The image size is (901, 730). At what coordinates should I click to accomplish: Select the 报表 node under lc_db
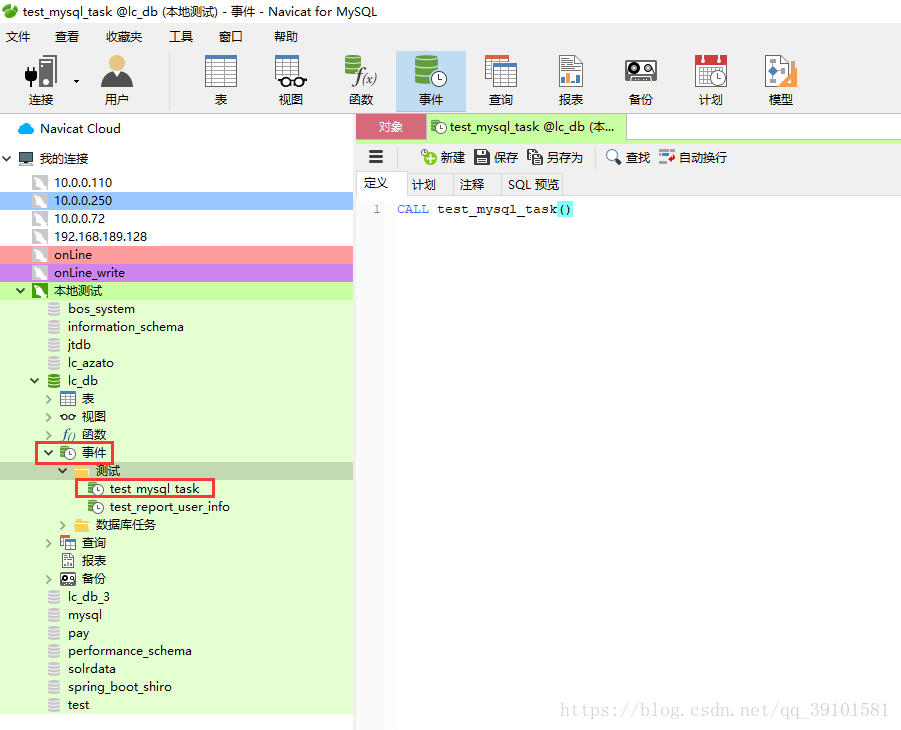[x=93, y=561]
